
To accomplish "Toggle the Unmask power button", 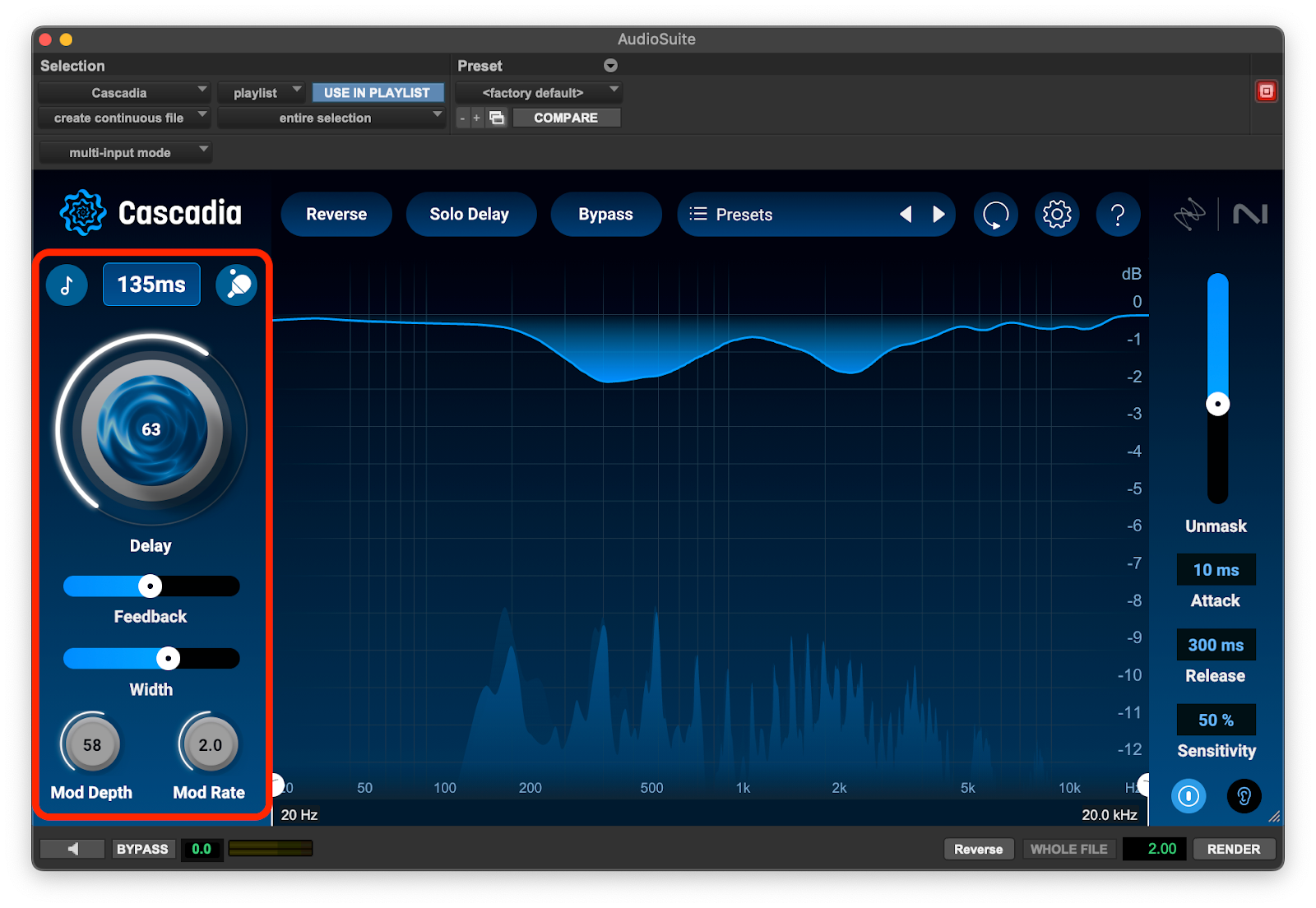I will (1189, 796).
